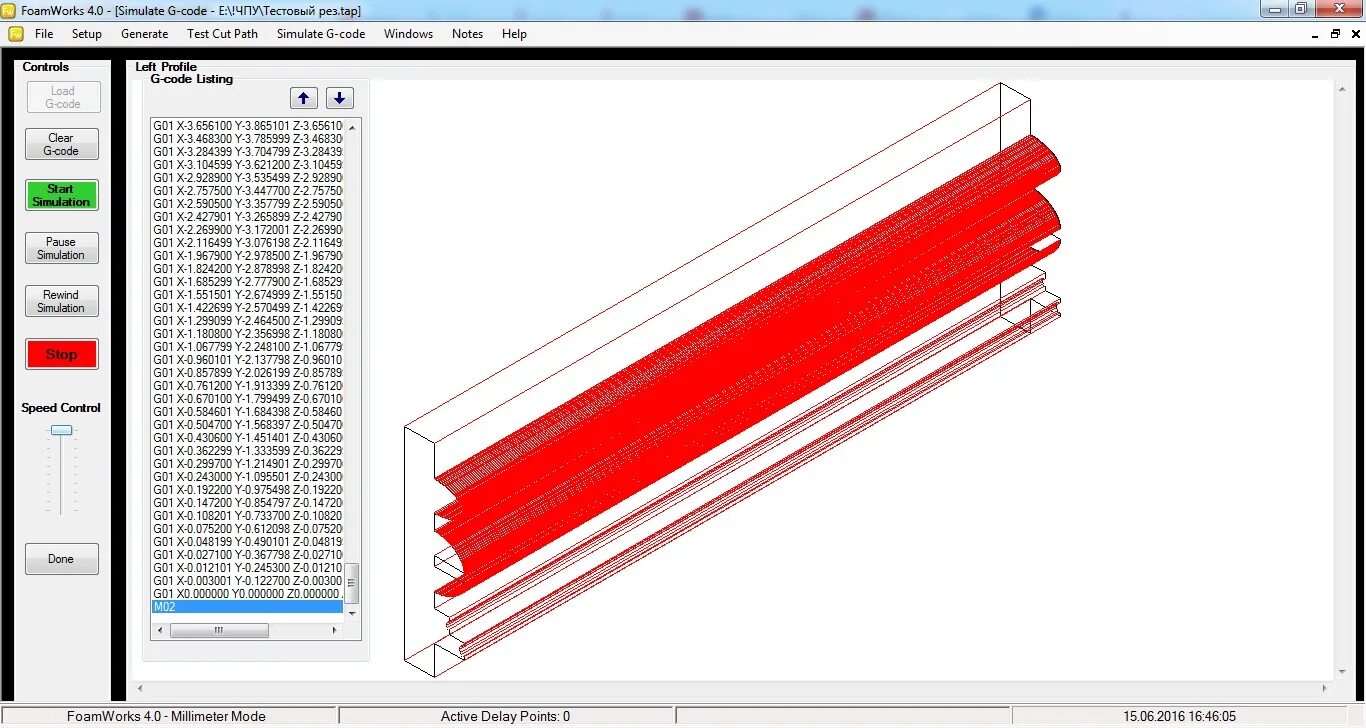Screen dimensions: 1366x728
Task: Select line G01 X-0.430600 Y-1.451401
Action: pyautogui.click(x=247, y=437)
